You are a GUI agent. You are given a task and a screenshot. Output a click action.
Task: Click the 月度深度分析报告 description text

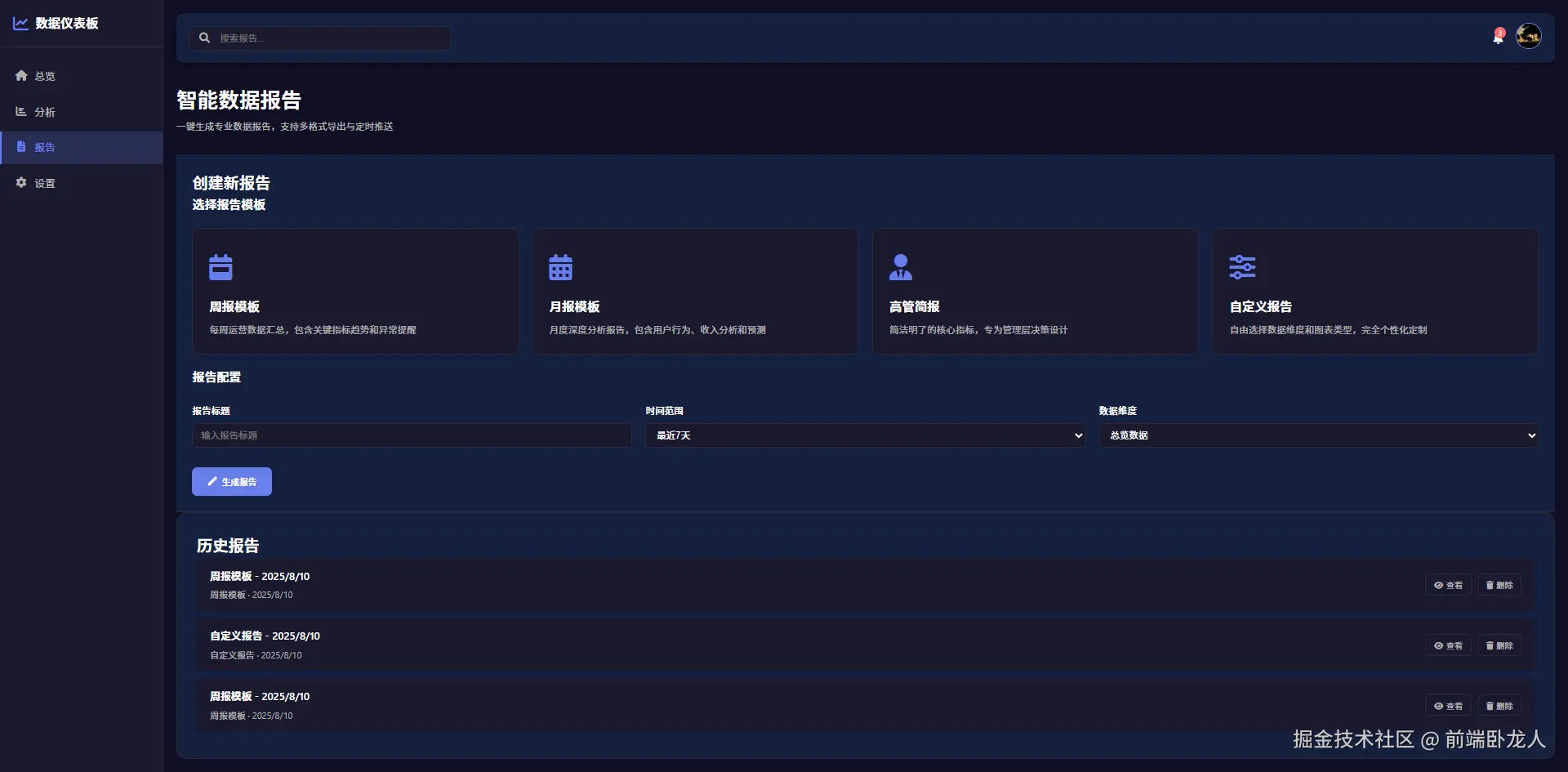click(657, 330)
